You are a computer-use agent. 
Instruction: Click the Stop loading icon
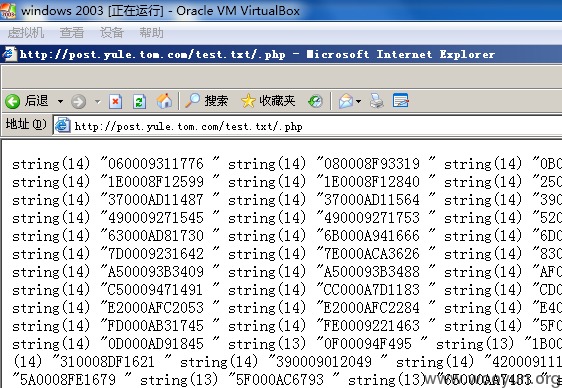(115, 101)
